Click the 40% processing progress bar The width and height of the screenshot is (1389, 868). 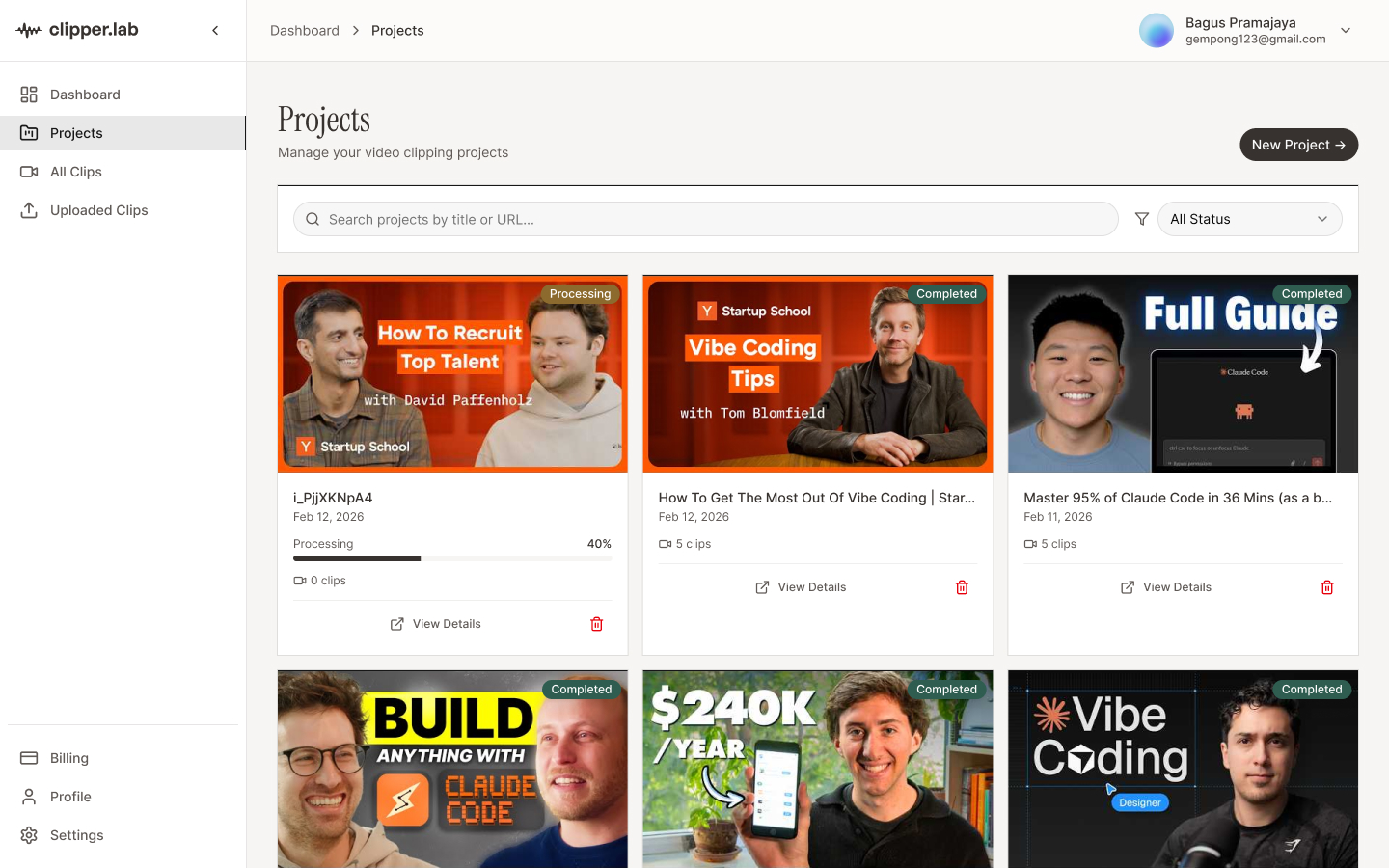pyautogui.click(x=451, y=558)
